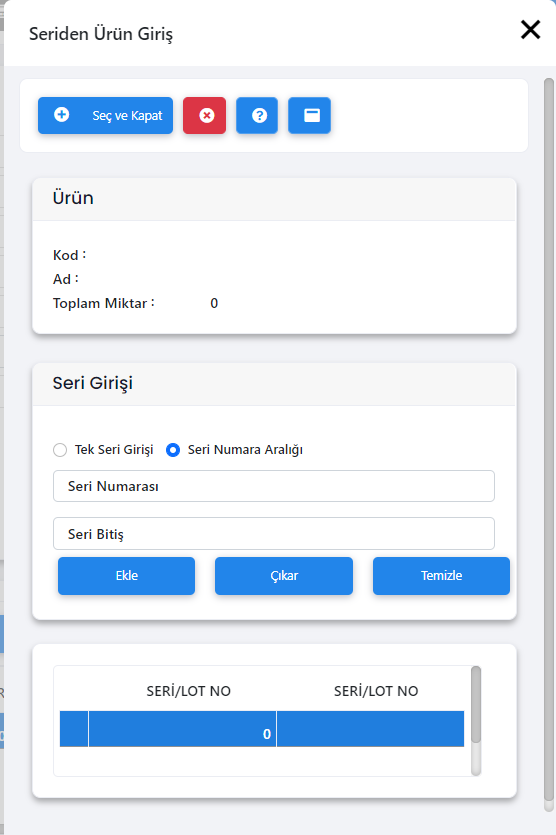This screenshot has width=556, height=835.
Task: Select the Tek Seri Girişi radio option
Action: click(60, 450)
